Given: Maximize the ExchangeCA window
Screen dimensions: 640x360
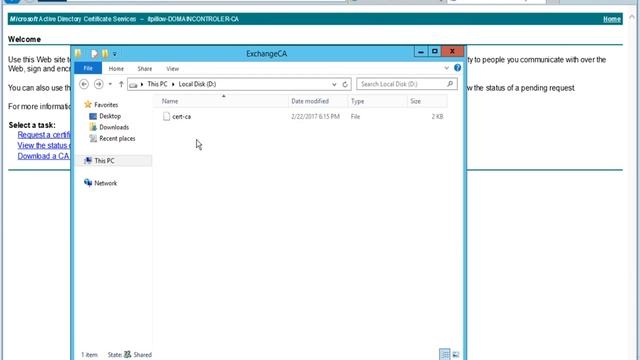Looking at the screenshot, I should [x=435, y=51].
